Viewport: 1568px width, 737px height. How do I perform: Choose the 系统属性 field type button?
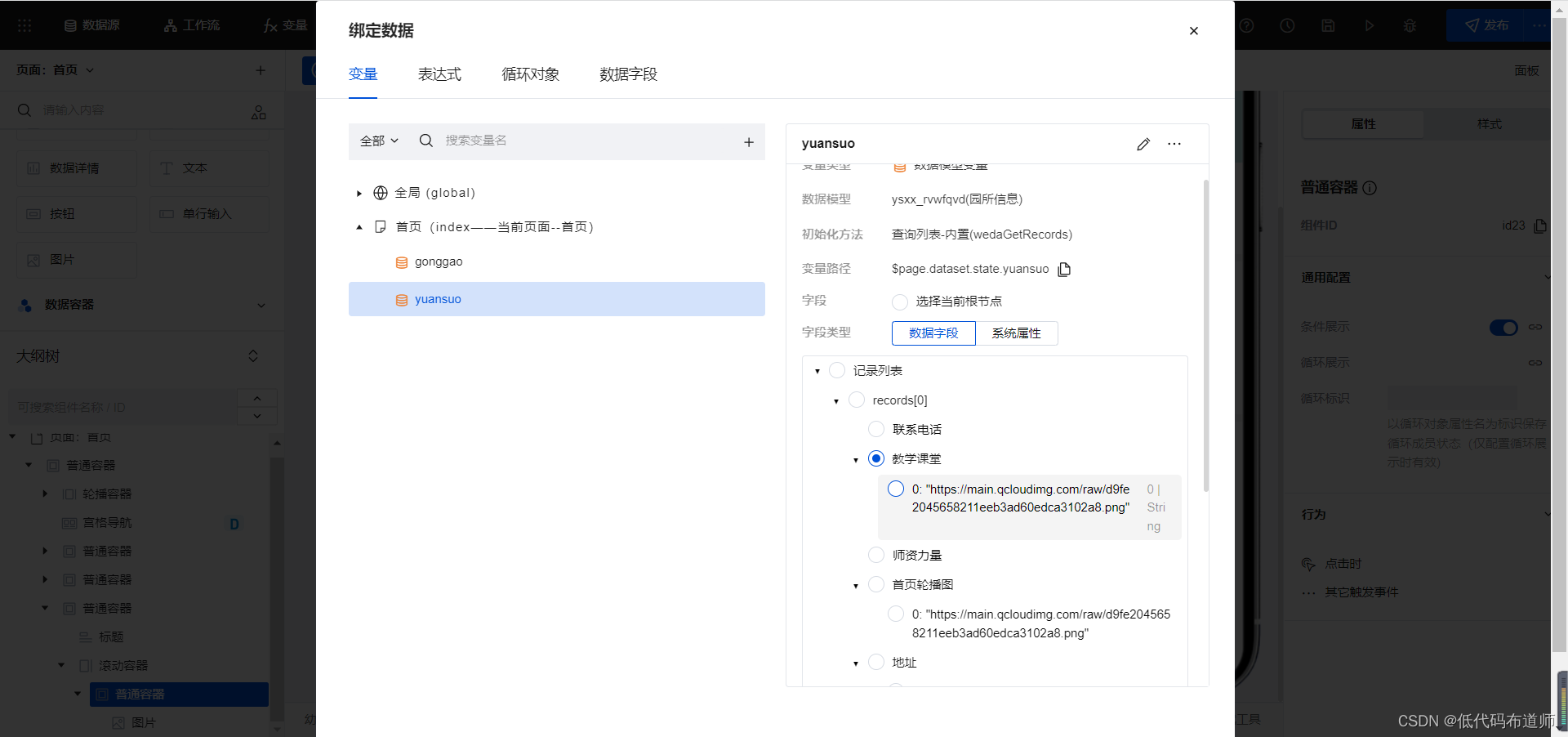coord(1016,333)
